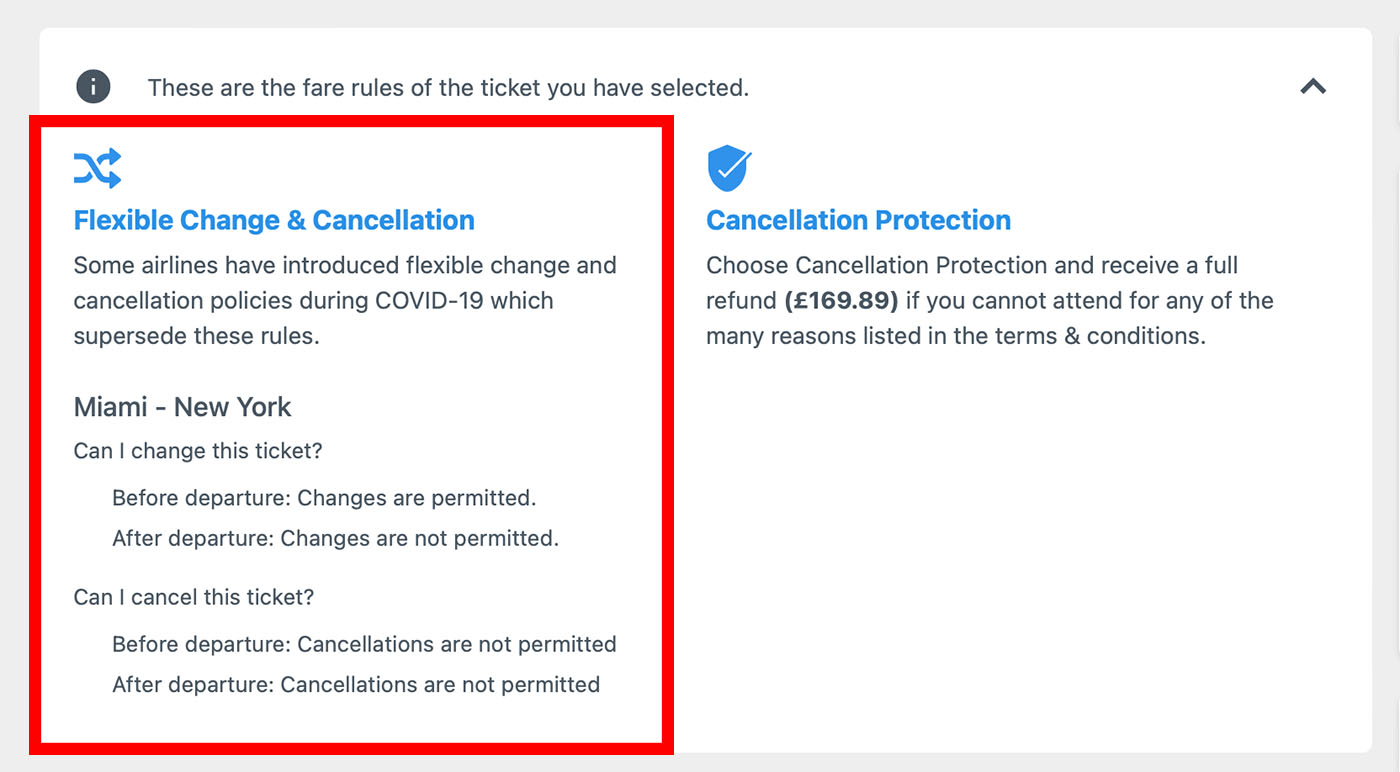
Task: Expand the Can I change this ticket section
Action: coord(197,450)
